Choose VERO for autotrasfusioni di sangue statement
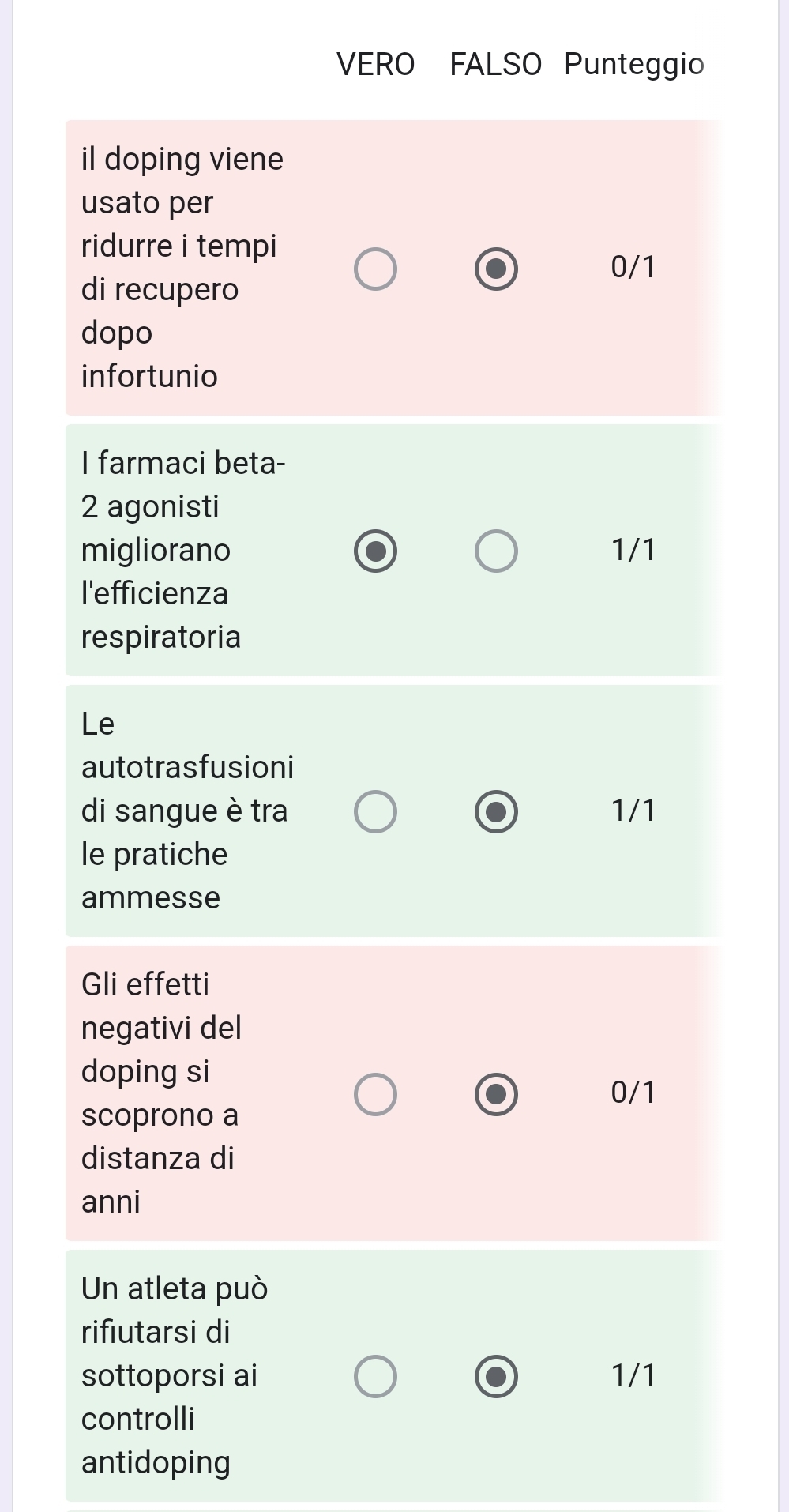789x1512 pixels. pyautogui.click(x=375, y=811)
